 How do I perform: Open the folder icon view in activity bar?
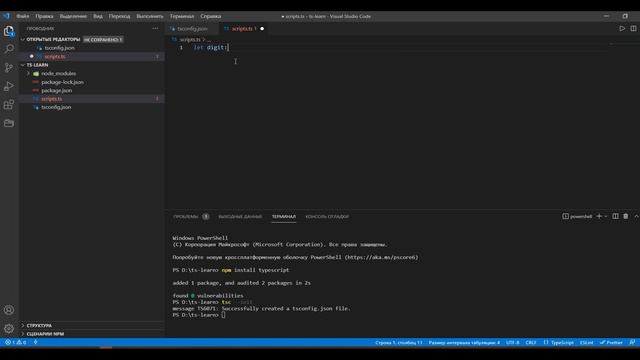pyautogui.click(x=9, y=123)
